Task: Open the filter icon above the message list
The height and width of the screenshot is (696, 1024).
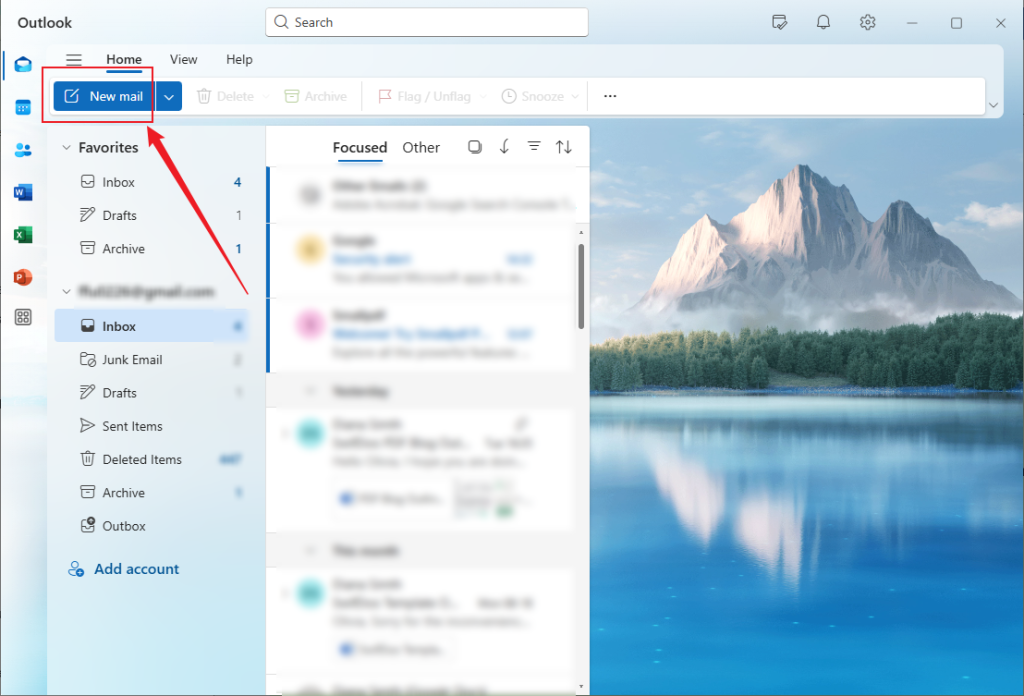Action: [534, 146]
